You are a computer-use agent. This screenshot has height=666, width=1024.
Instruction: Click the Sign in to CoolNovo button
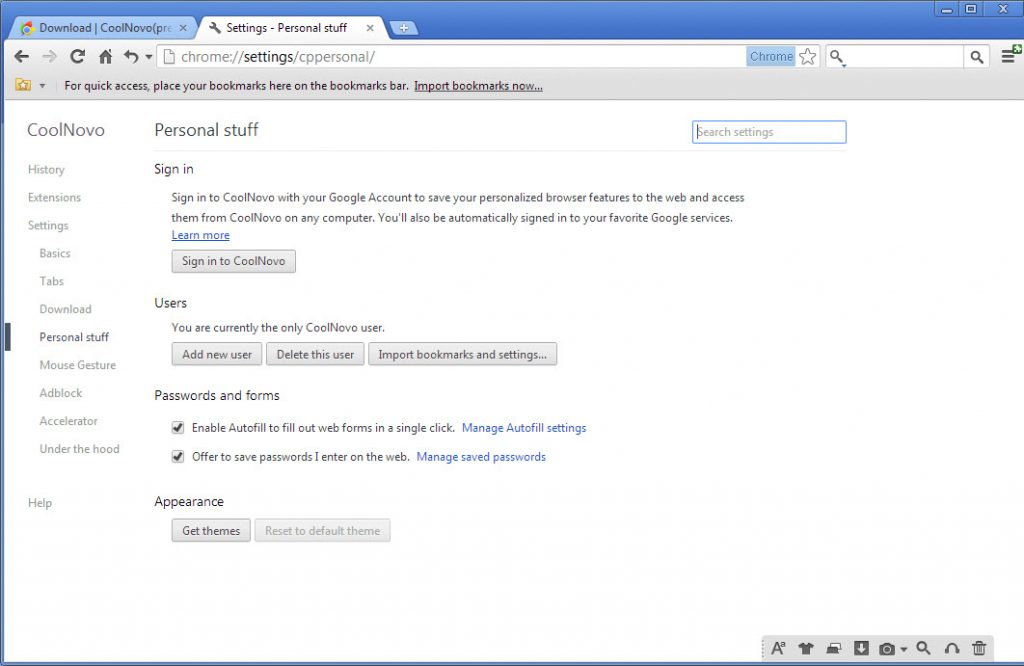click(x=234, y=261)
